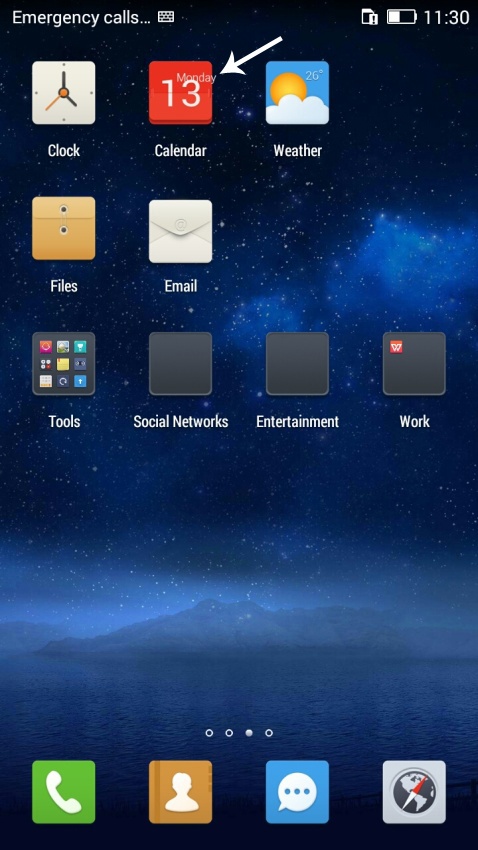This screenshot has height=850, width=478.
Task: Launch the Email app
Action: click(180, 231)
